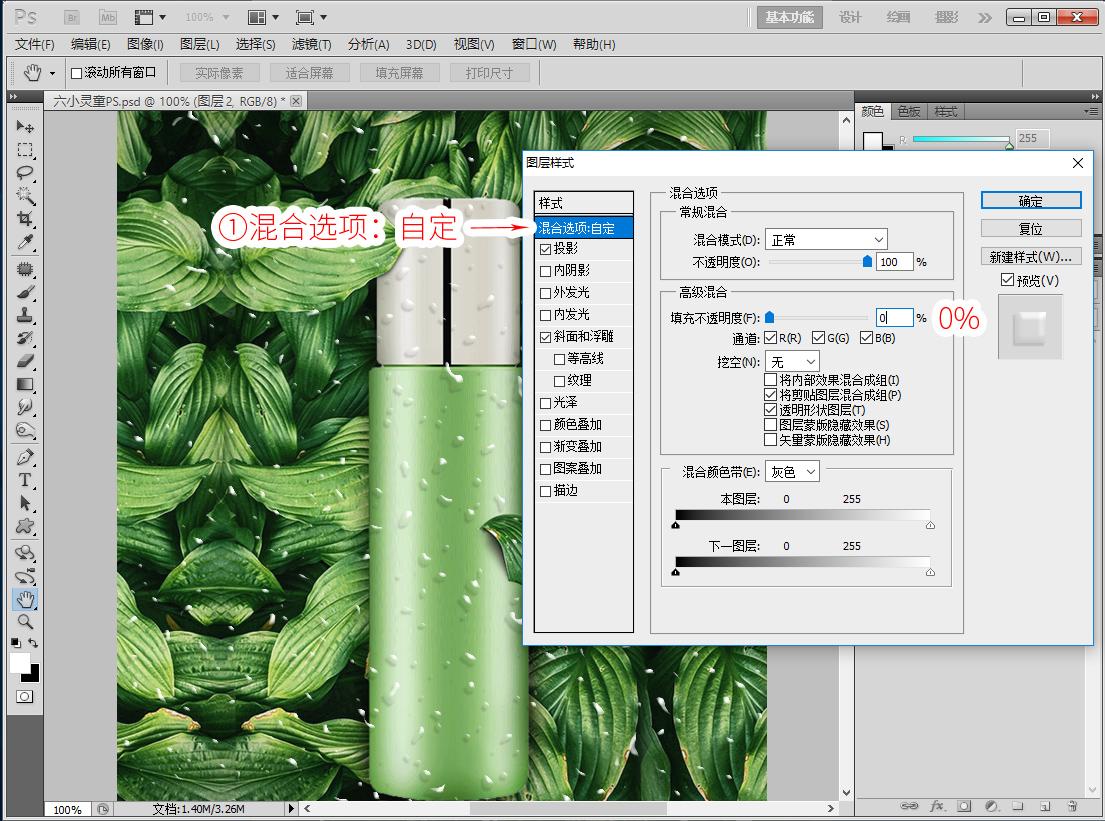Image resolution: width=1105 pixels, height=821 pixels.
Task: Select the Horizontal Type tool
Action: coord(26,480)
